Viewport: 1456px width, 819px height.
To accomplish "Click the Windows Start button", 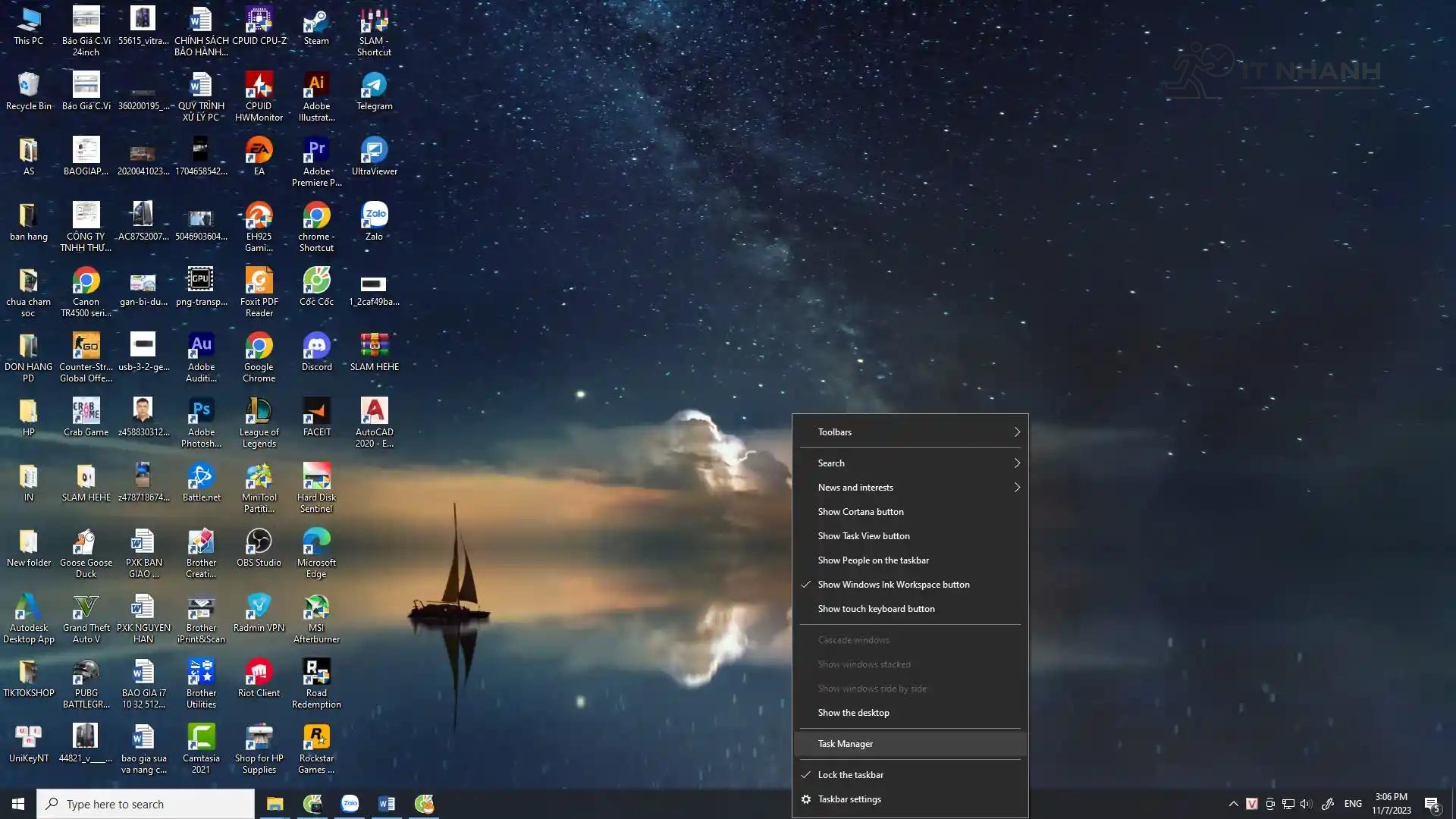I will coord(18,804).
